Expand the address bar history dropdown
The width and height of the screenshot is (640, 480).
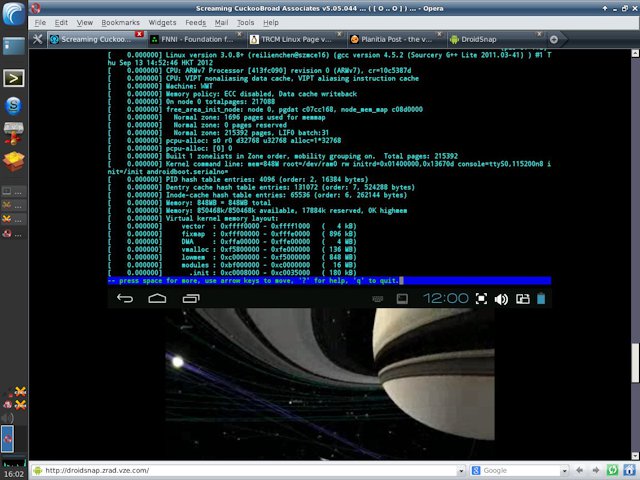[461, 471]
